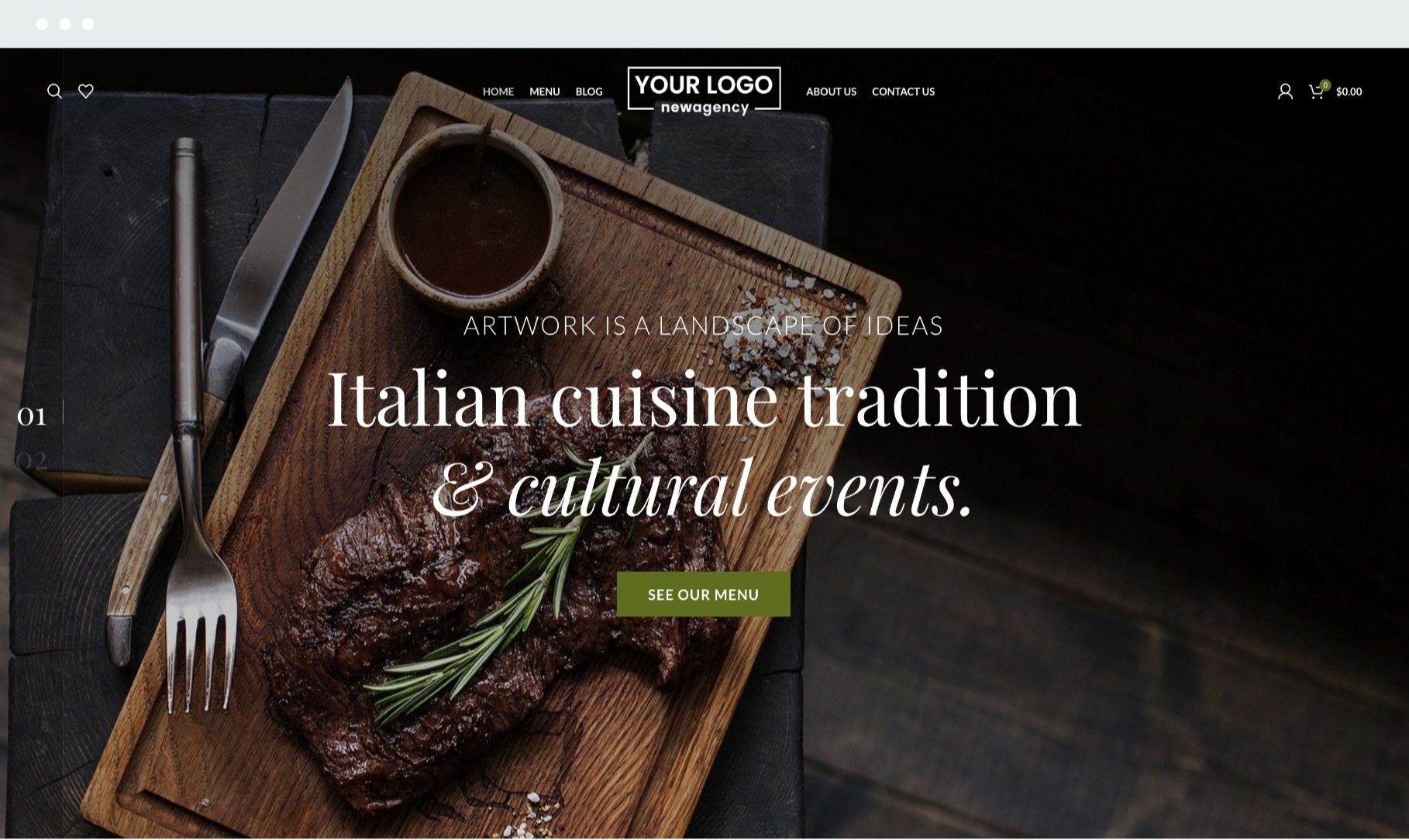The image size is (1409, 840).
Task: Open the MENU navigation item
Action: [x=545, y=91]
